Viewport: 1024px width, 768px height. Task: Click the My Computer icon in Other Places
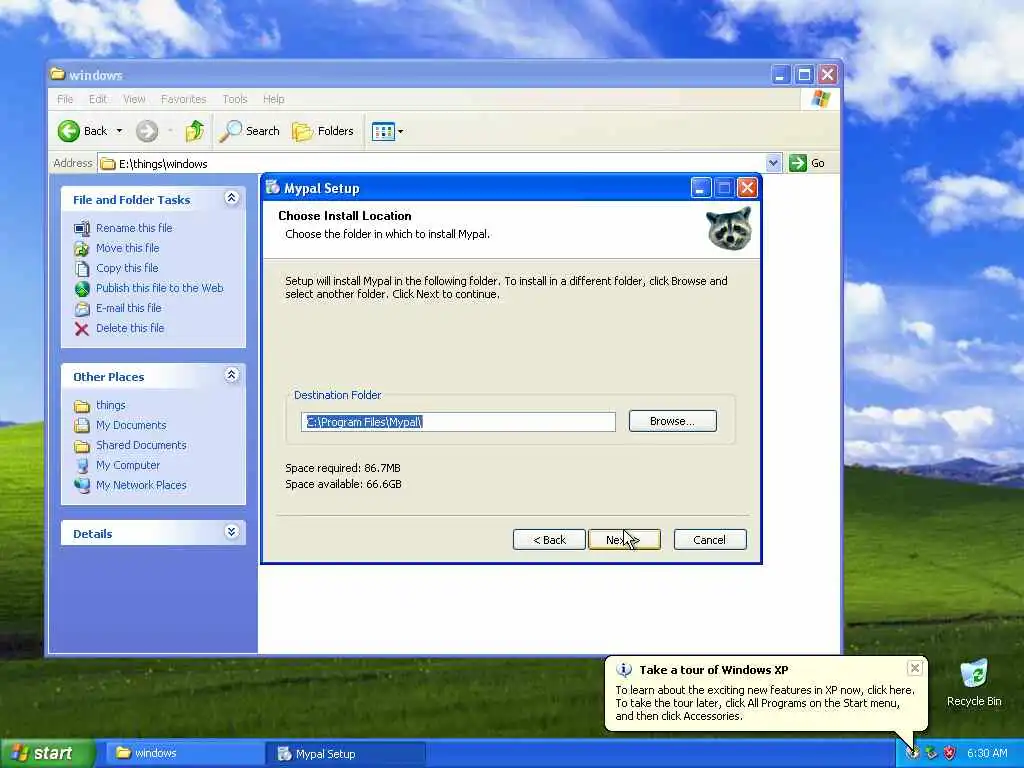coord(82,466)
